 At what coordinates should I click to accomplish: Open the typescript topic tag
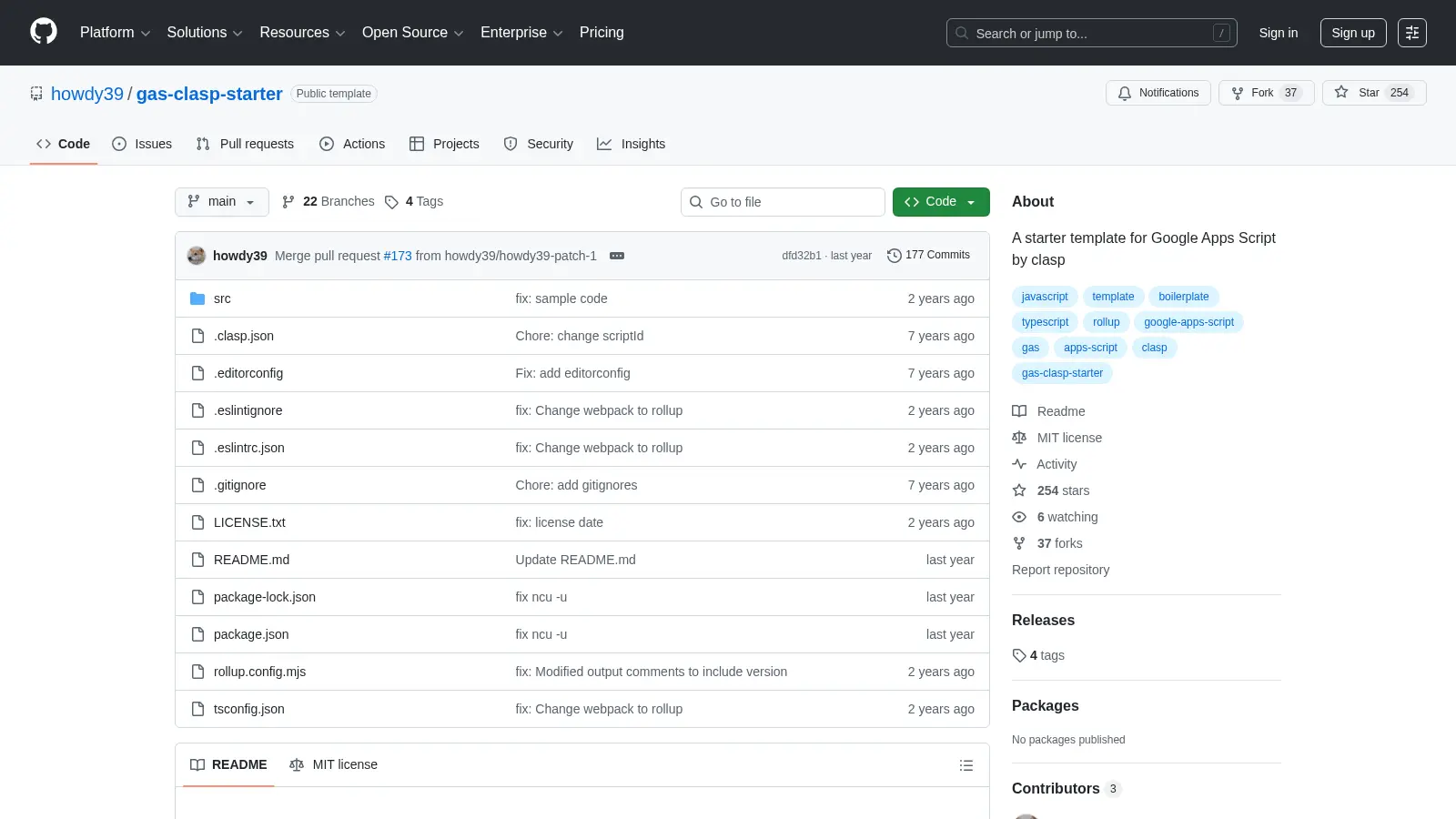pos(1045,322)
